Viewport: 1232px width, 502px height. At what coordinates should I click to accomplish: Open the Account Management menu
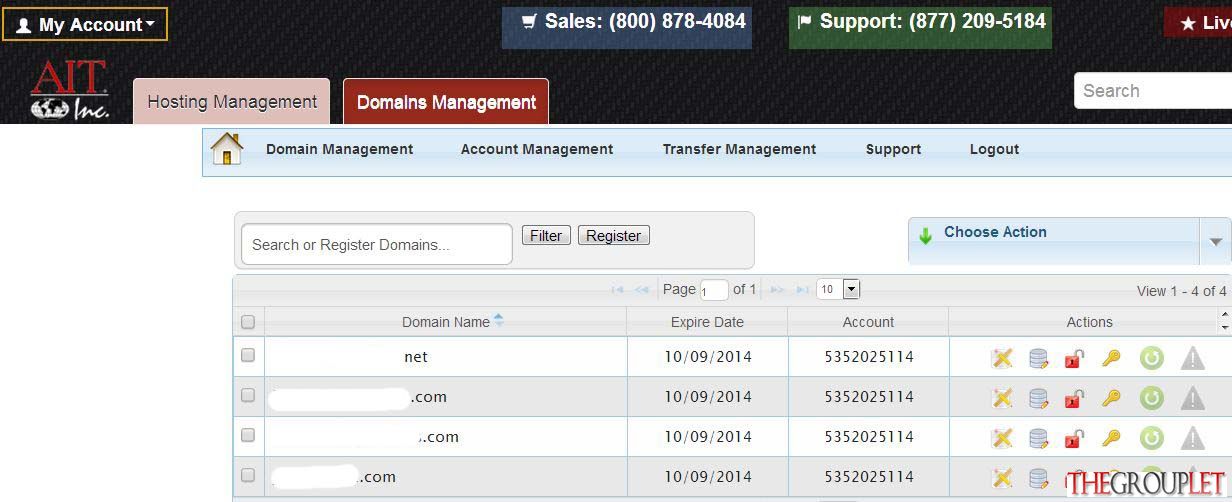(537, 149)
